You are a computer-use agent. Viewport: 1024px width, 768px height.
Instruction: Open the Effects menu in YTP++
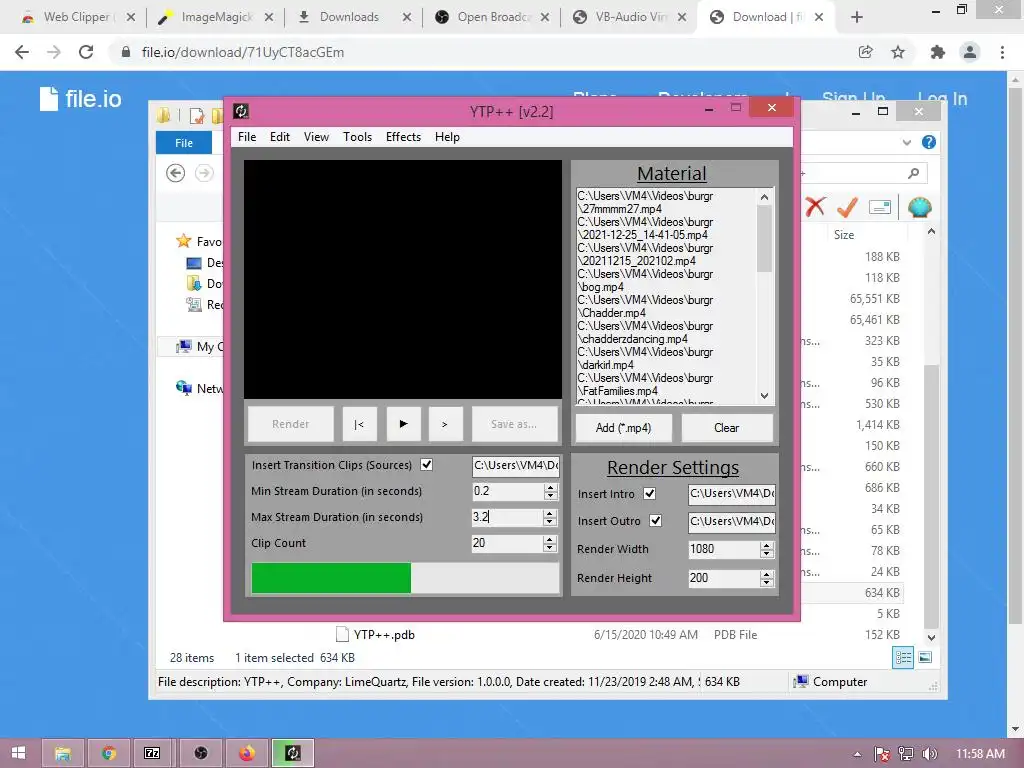click(x=403, y=136)
